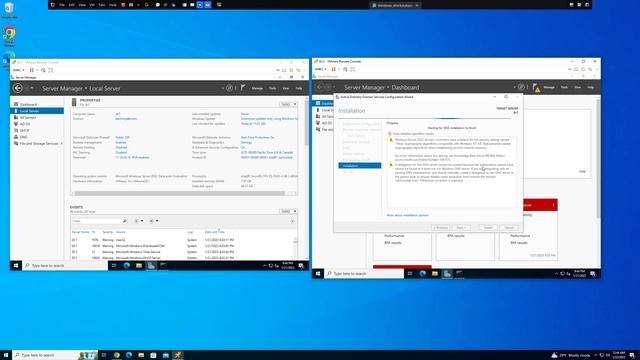Image resolution: width=640 pixels, height=360 pixels.
Task: Open File Explorer in left VM taskbar
Action: tap(139, 266)
